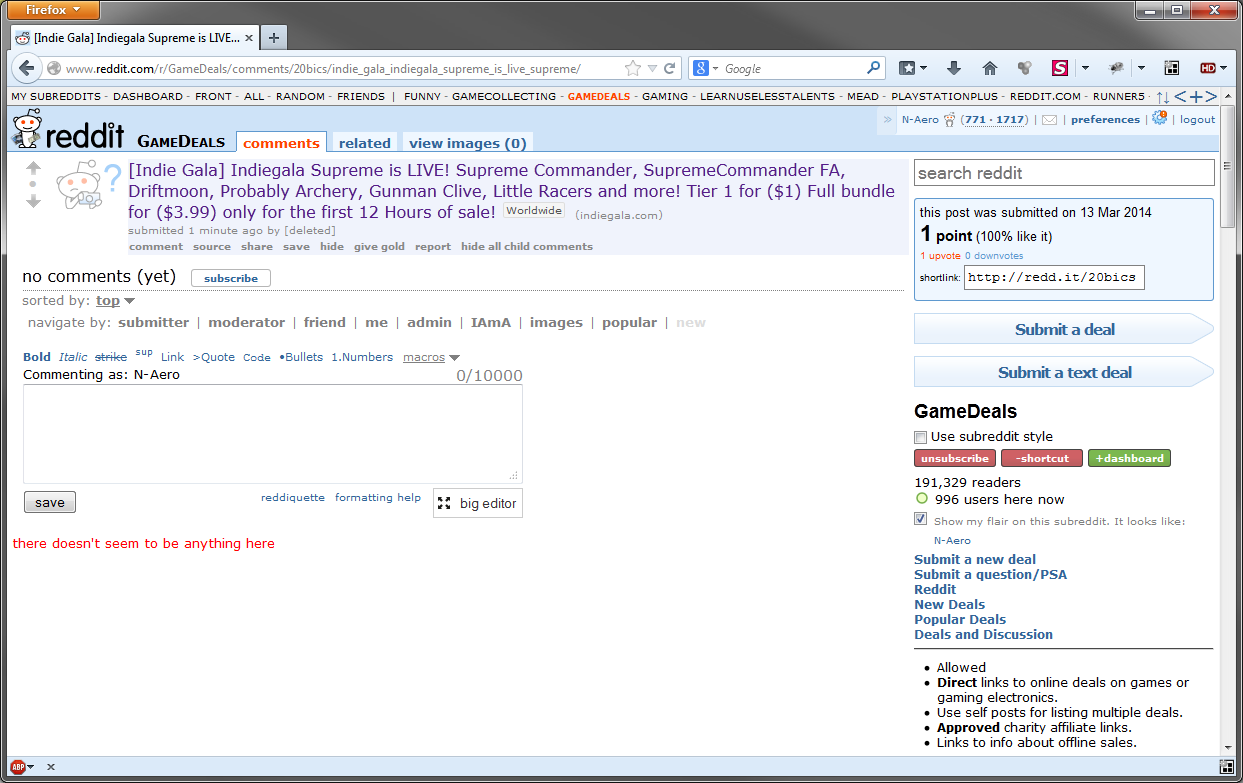Click the +dashboard button
This screenshot has height=783, width=1243.
(x=1129, y=458)
